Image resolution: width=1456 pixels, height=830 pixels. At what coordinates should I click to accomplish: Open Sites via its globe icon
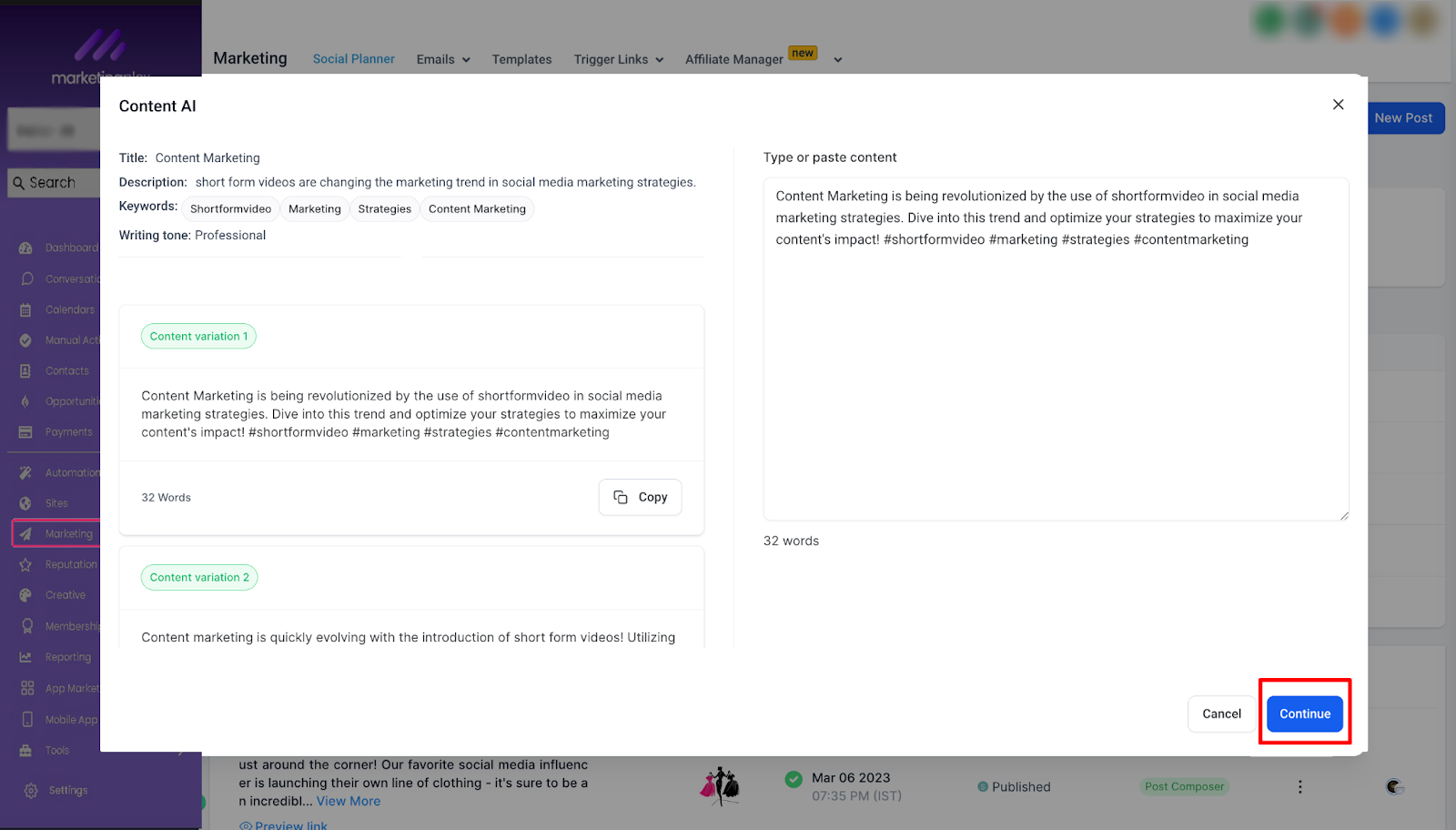tap(26, 503)
